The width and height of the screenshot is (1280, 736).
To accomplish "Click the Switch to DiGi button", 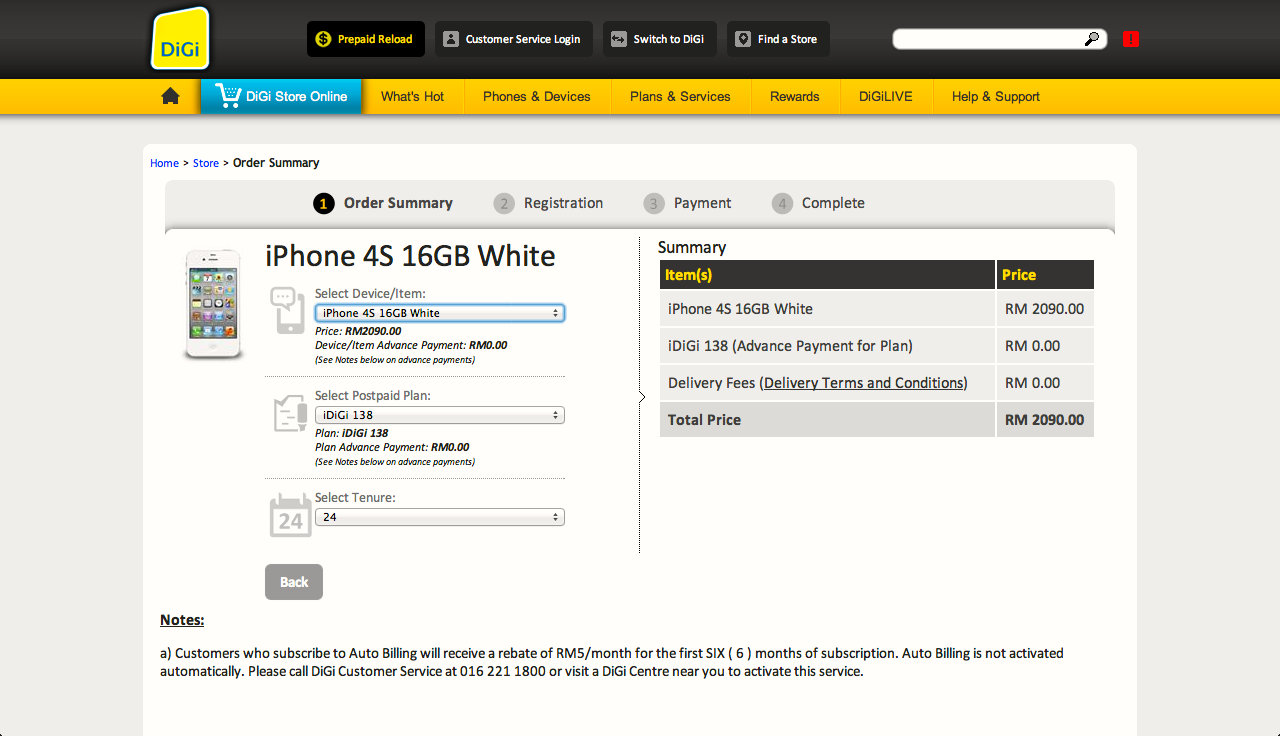I will (660, 39).
